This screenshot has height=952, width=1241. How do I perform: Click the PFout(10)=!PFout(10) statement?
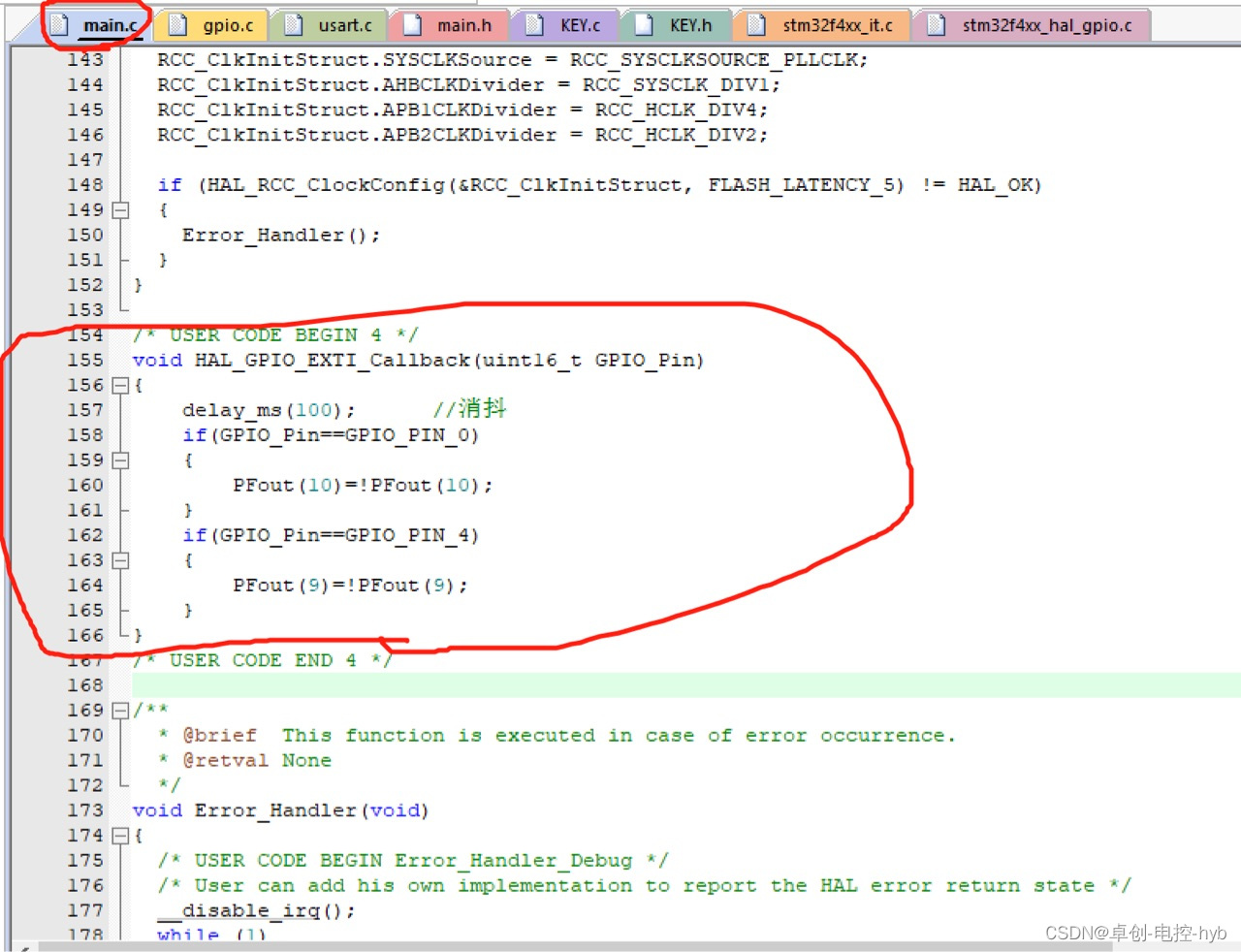pos(363,486)
